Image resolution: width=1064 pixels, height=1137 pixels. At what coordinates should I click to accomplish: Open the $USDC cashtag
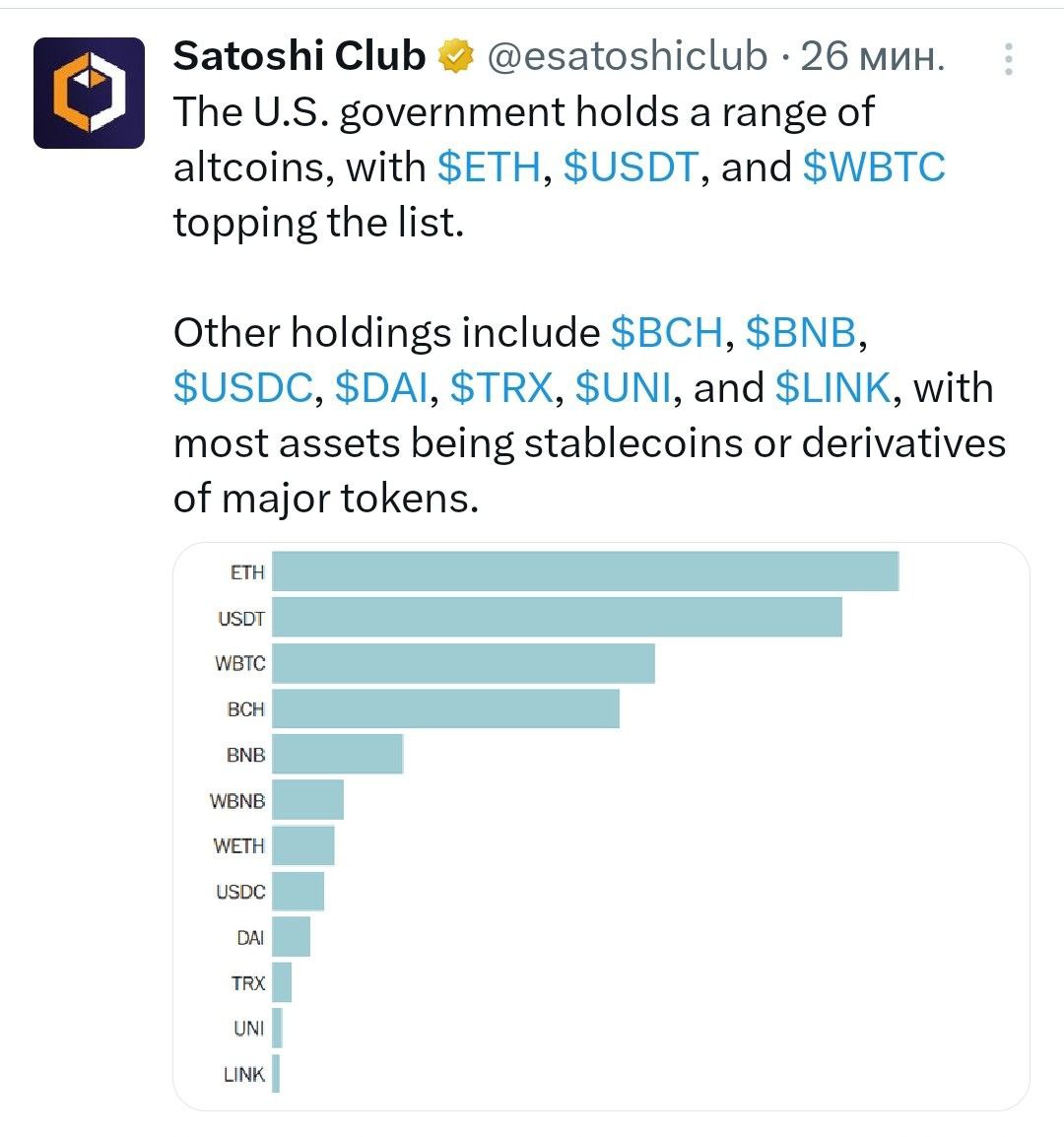point(243,388)
